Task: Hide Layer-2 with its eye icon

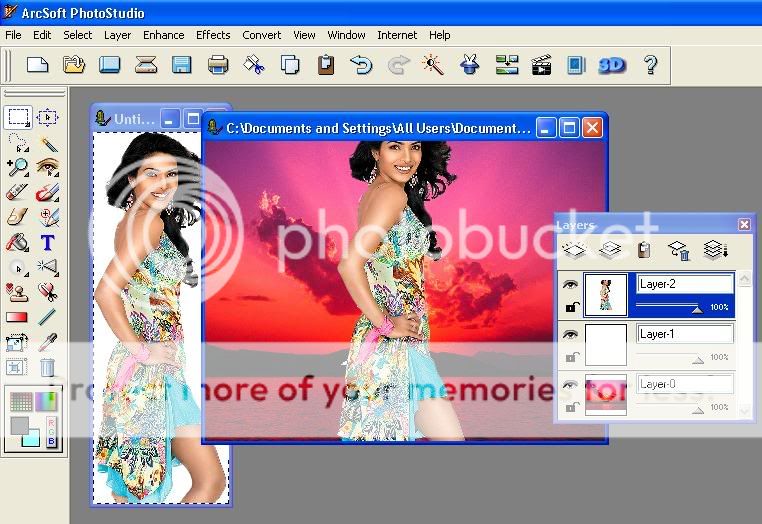Action: [571, 284]
